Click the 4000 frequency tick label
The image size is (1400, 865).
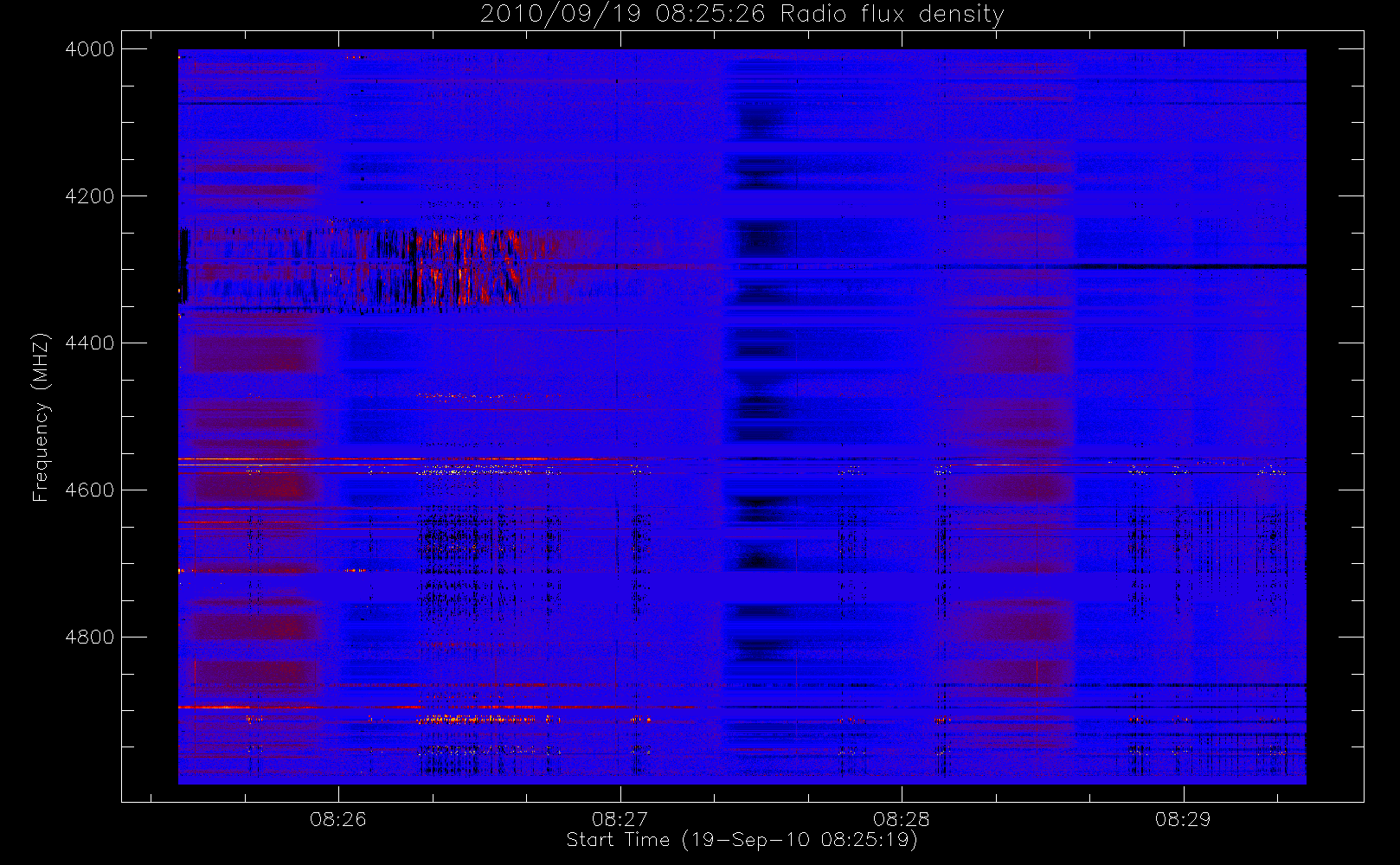90,49
